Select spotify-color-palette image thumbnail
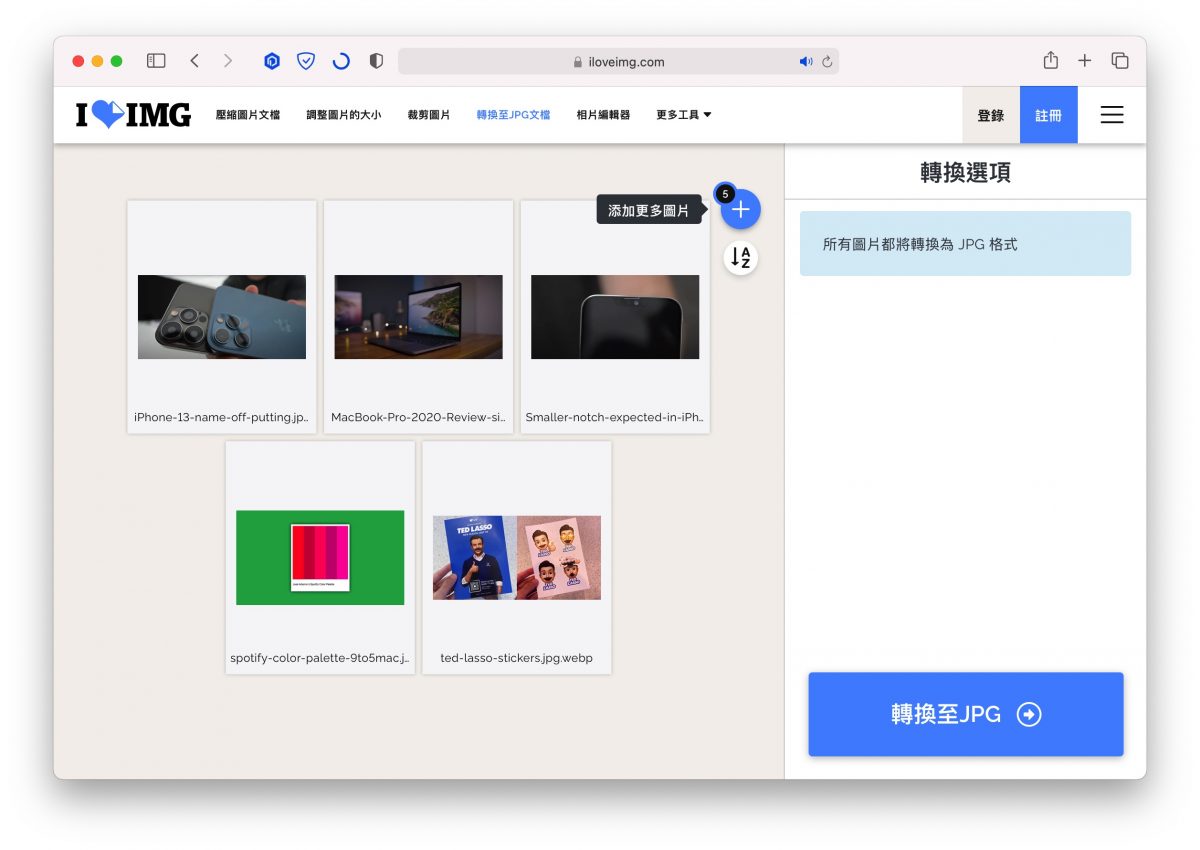The width and height of the screenshot is (1200, 850). [x=320, y=557]
